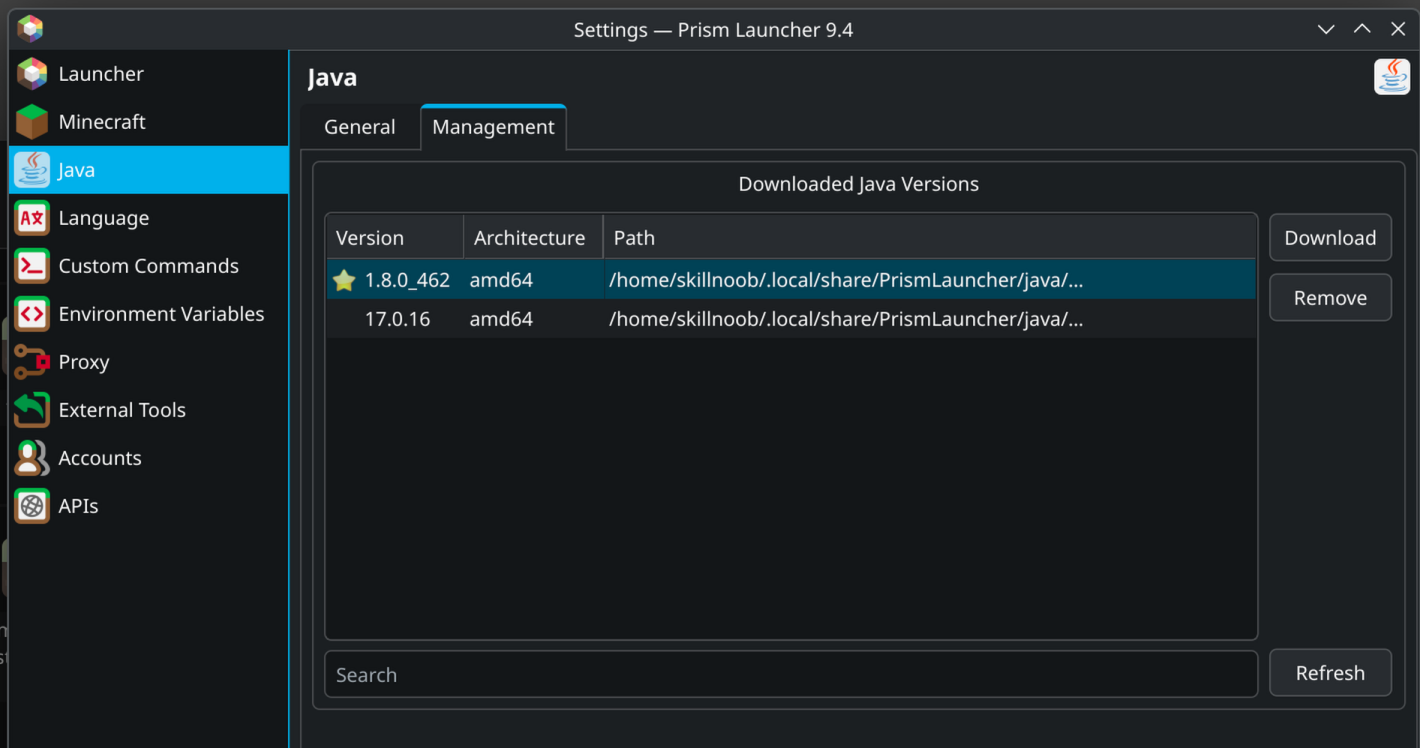Click the star icon beside Java 1.8.0_462
This screenshot has height=748, width=1420.
click(344, 280)
